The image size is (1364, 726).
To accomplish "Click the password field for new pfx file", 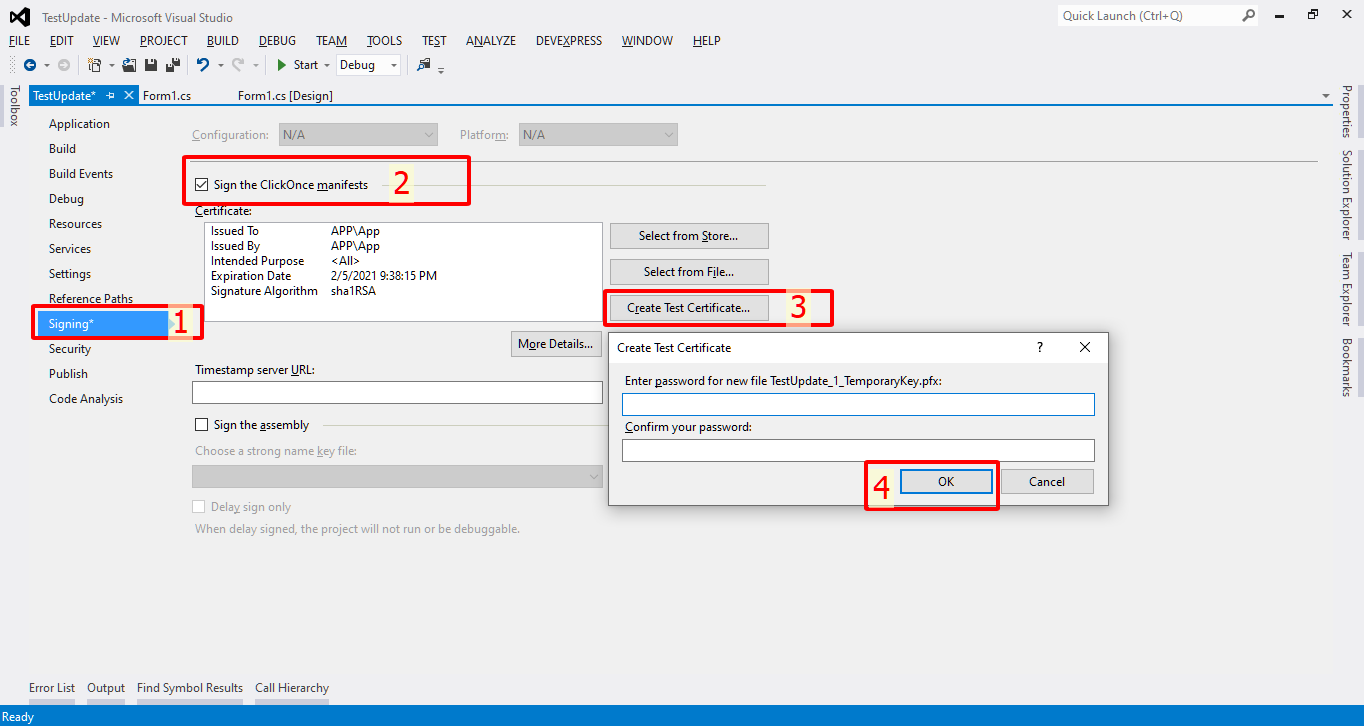I will pyautogui.click(x=858, y=404).
